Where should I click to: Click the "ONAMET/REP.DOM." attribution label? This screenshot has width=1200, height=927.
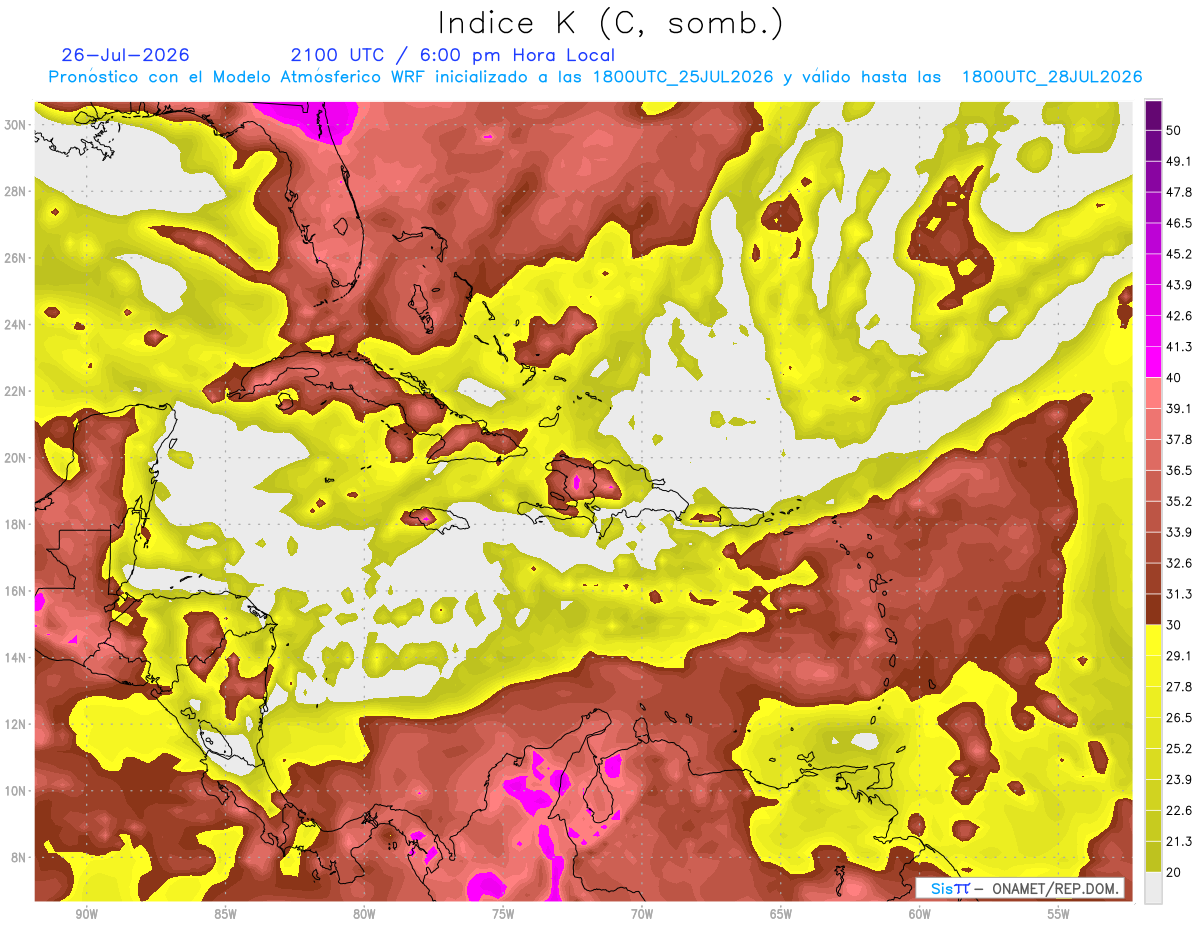tap(1055, 888)
